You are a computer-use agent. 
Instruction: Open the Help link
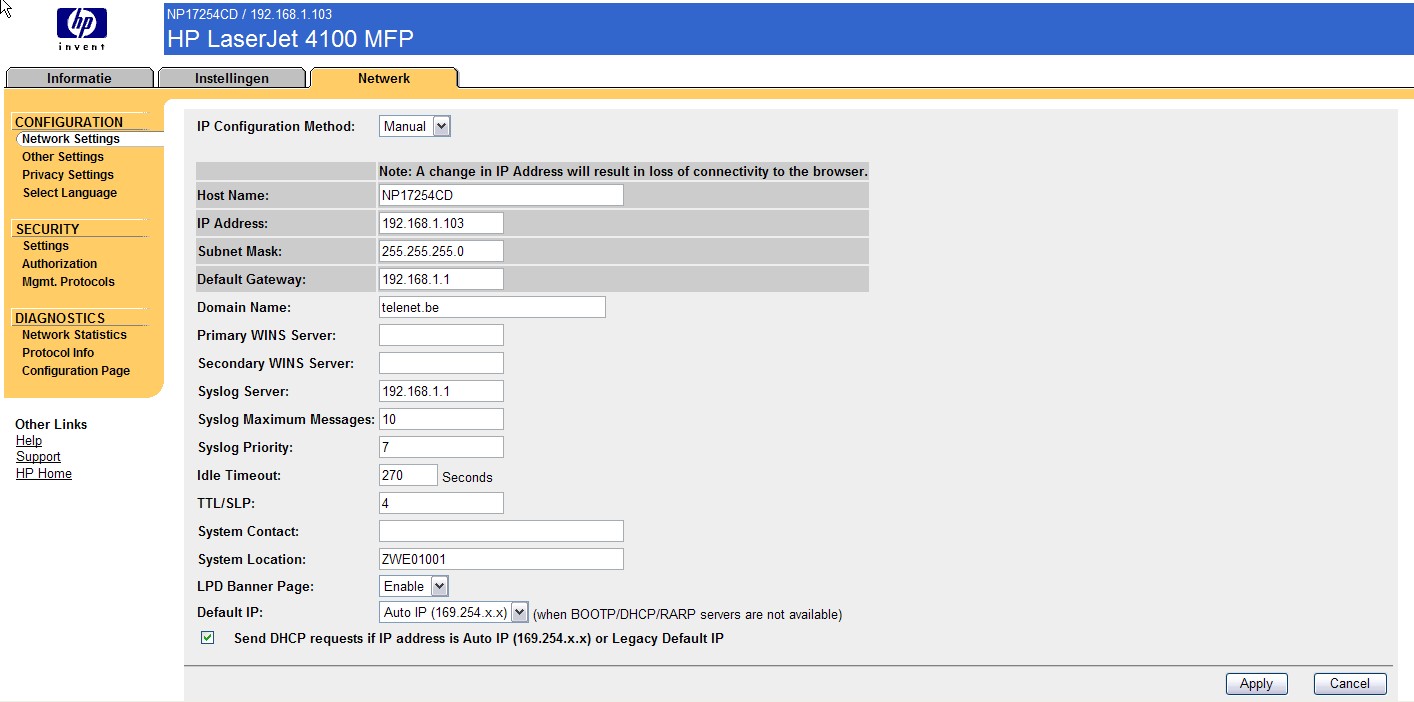29,441
